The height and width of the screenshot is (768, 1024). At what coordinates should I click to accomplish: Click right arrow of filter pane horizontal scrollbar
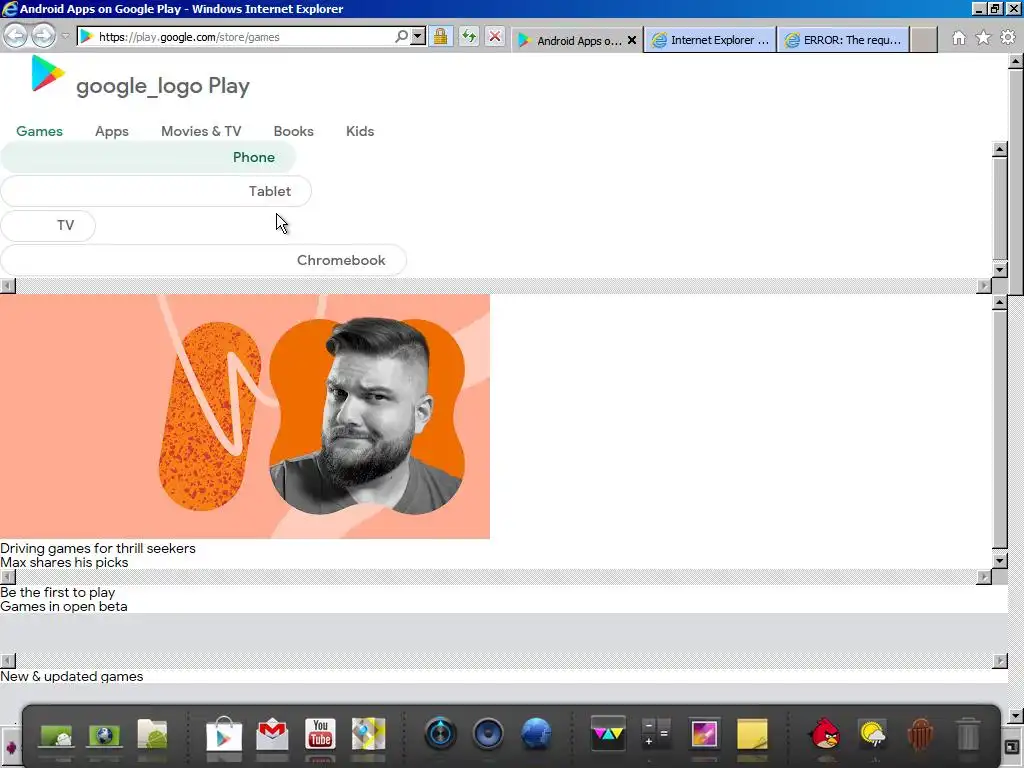coord(984,285)
